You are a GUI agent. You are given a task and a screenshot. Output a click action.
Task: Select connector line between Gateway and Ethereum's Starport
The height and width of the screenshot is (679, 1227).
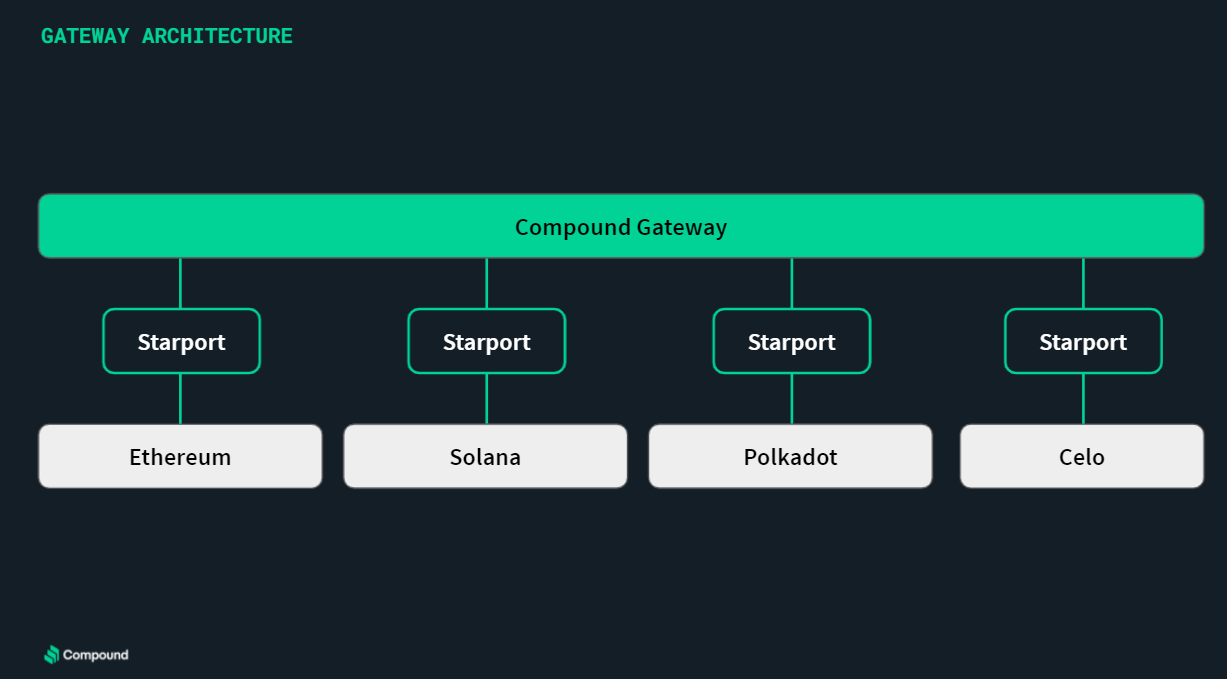(180, 283)
